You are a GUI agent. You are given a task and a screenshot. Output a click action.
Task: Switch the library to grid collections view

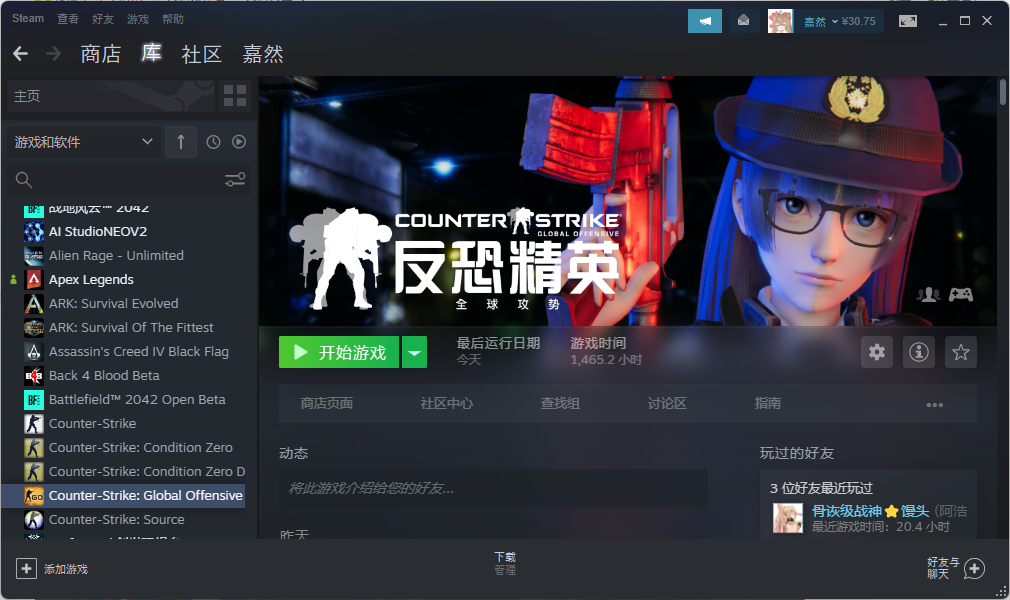(x=234, y=96)
